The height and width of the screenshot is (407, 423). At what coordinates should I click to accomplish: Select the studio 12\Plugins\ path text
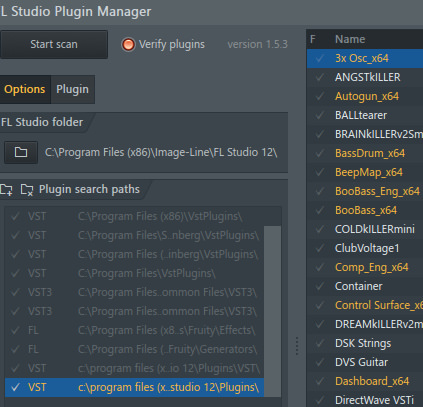pyautogui.click(x=168, y=387)
